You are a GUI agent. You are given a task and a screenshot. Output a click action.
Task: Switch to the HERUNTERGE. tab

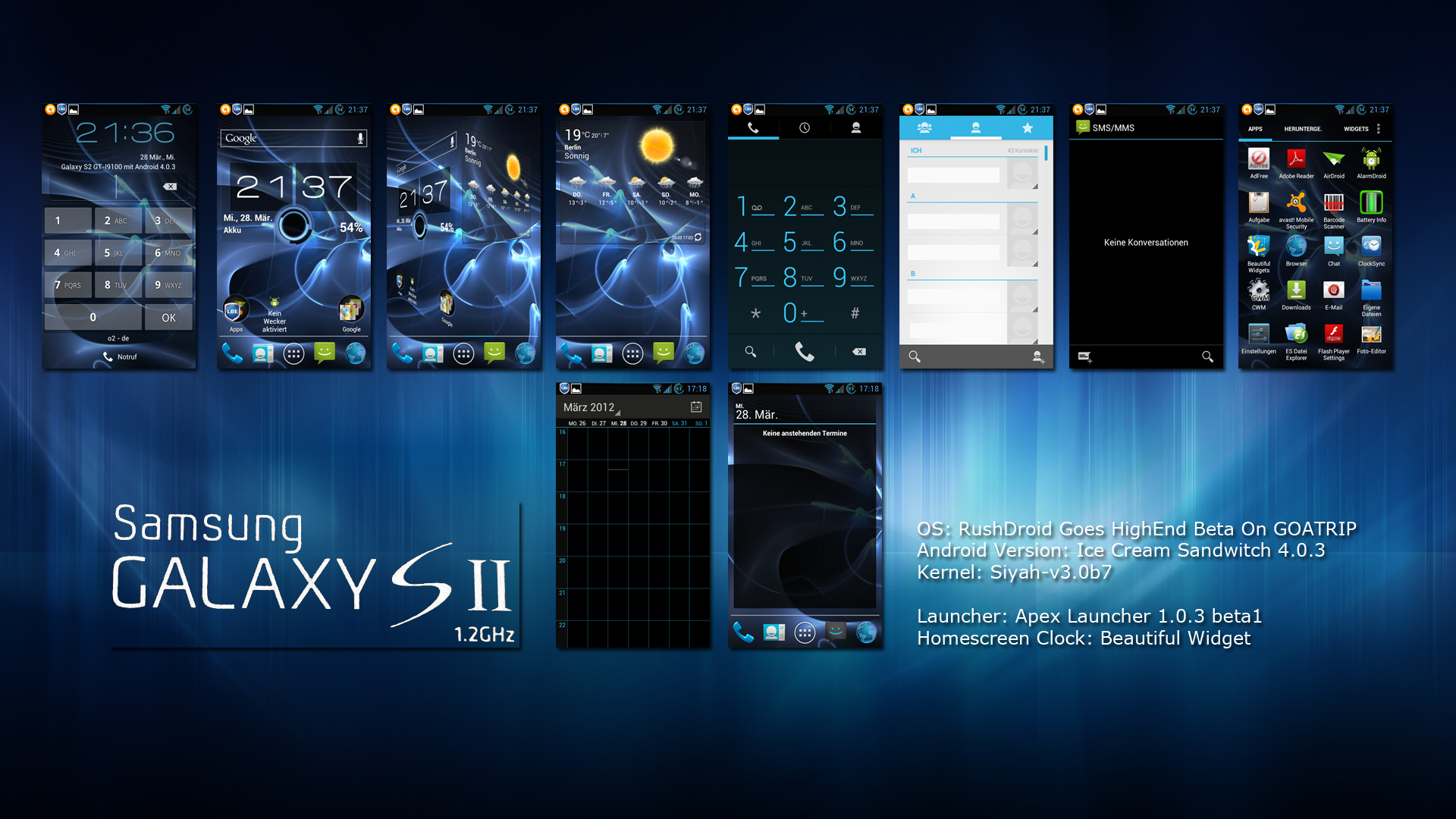click(1303, 129)
